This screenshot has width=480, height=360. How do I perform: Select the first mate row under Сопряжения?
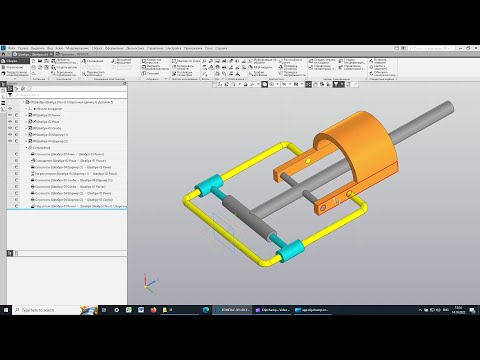(67, 154)
